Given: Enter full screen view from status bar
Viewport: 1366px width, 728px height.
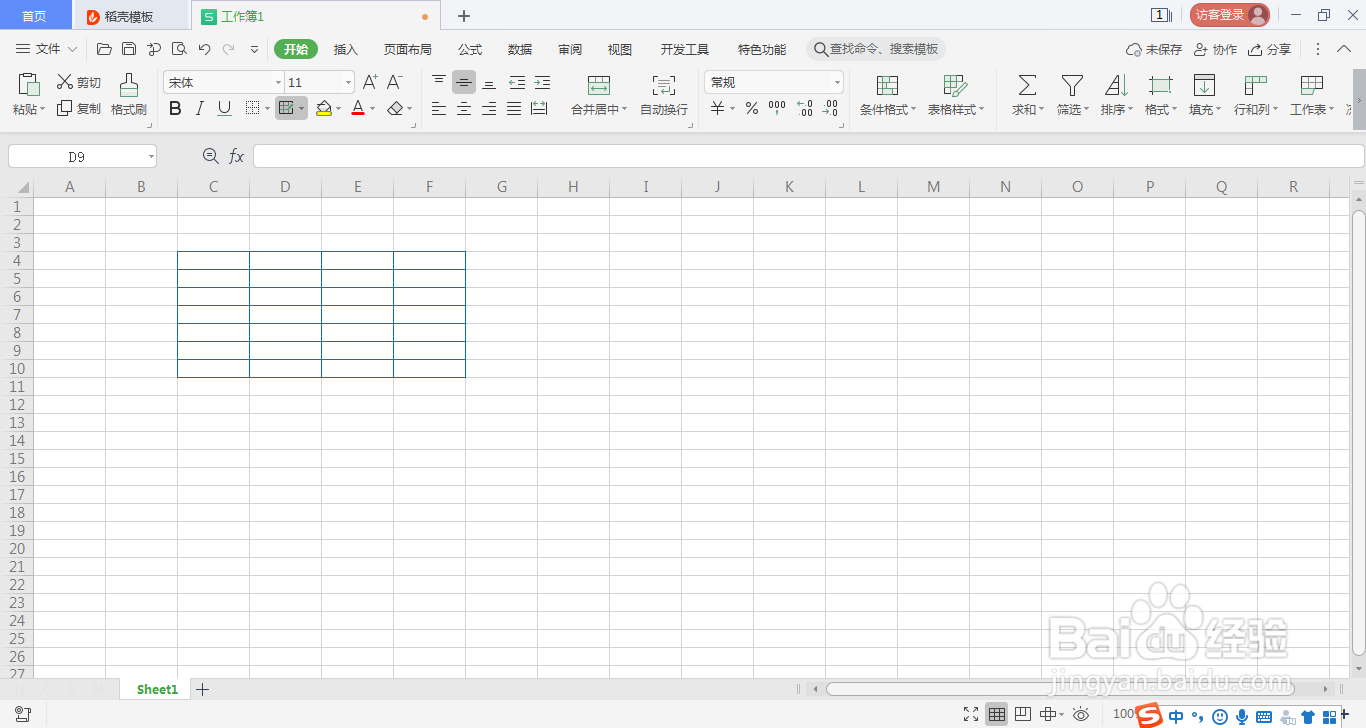Looking at the screenshot, I should pos(970,714).
